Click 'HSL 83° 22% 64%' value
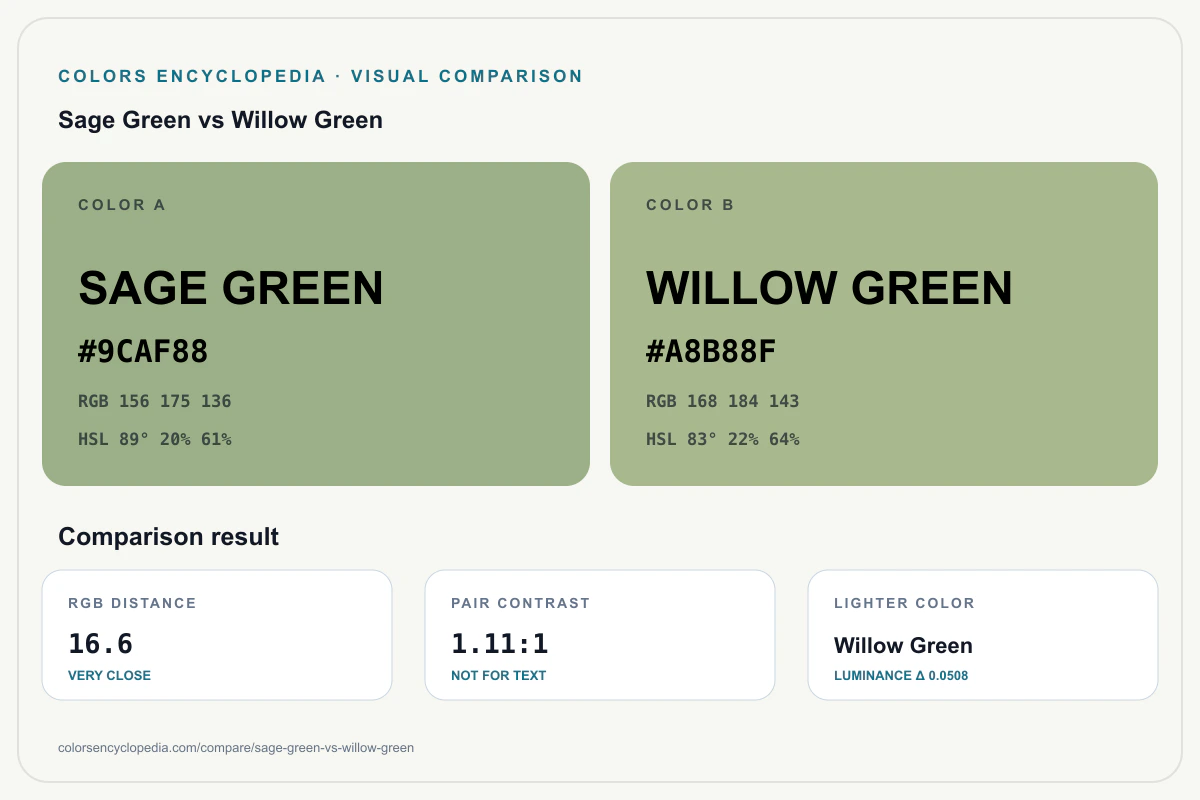 [723, 439]
